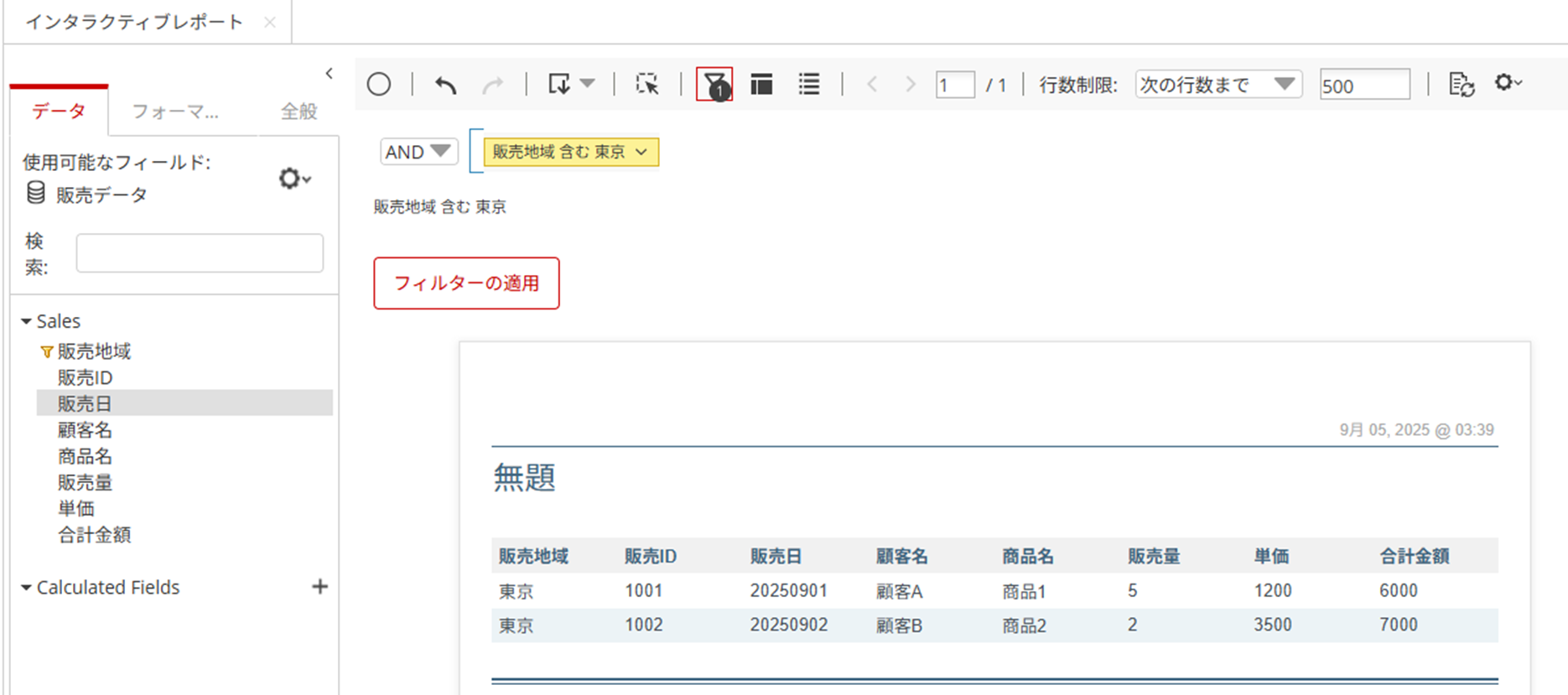Activate the selection mode cursor icon
The height and width of the screenshot is (695, 1568).
coord(646,84)
